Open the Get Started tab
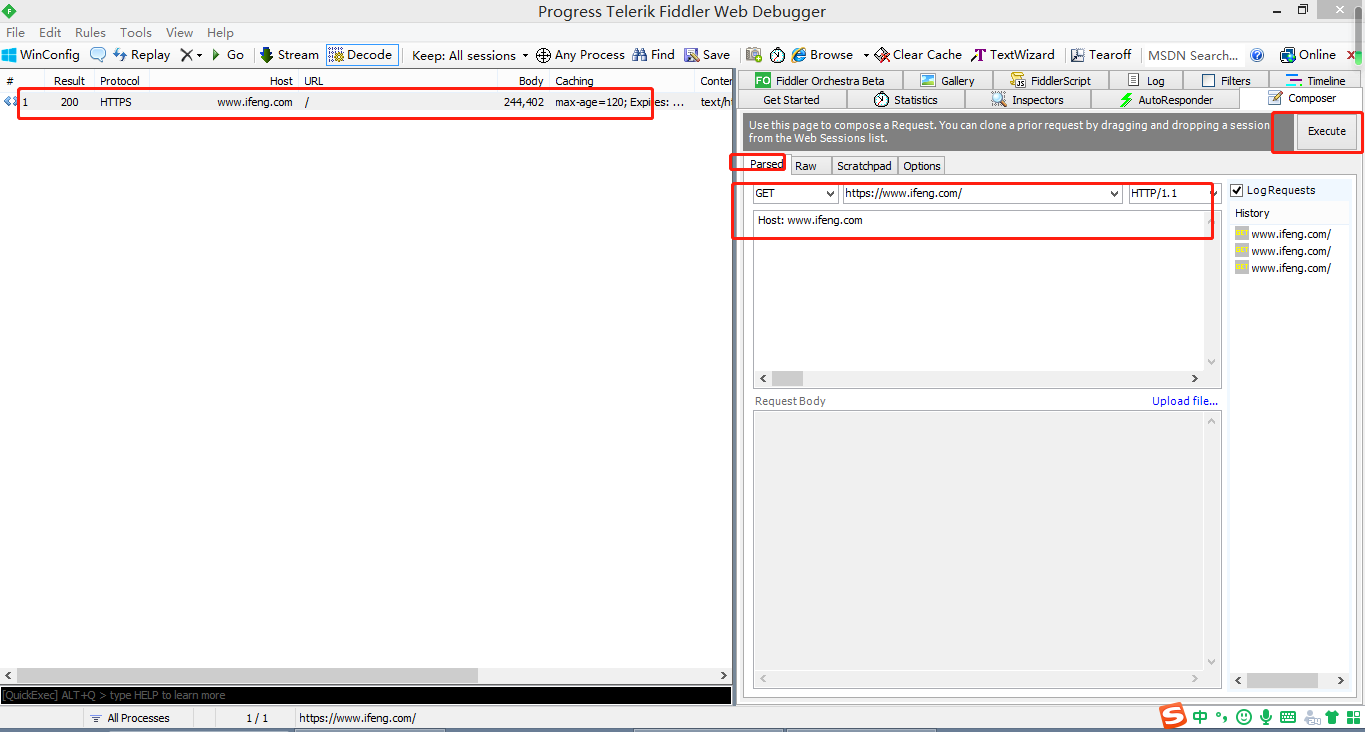Screen dimensions: 1365x732 point(791,100)
